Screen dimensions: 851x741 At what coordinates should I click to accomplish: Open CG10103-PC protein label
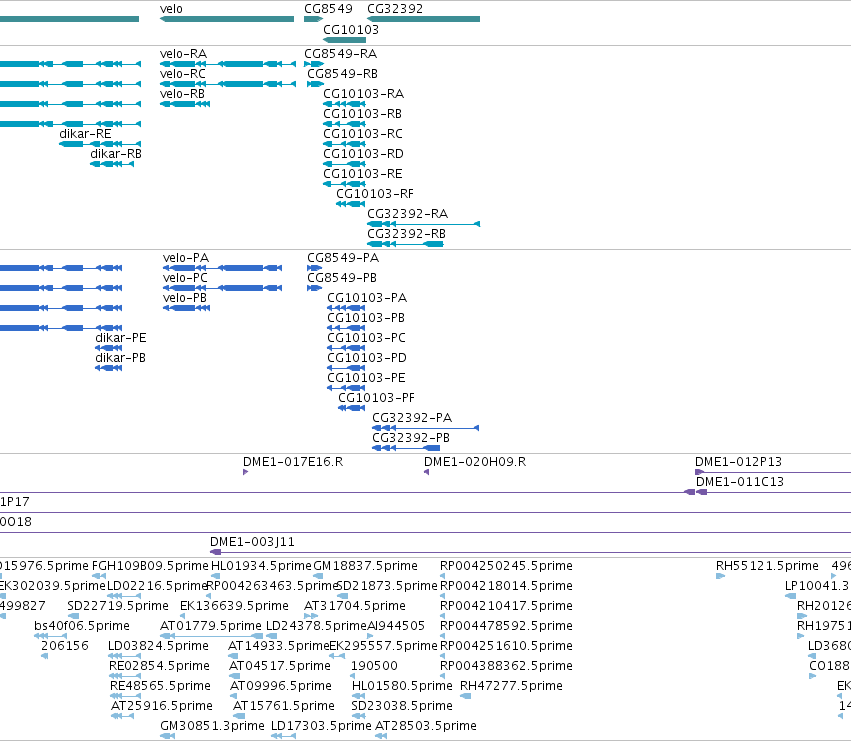[x=366, y=338]
